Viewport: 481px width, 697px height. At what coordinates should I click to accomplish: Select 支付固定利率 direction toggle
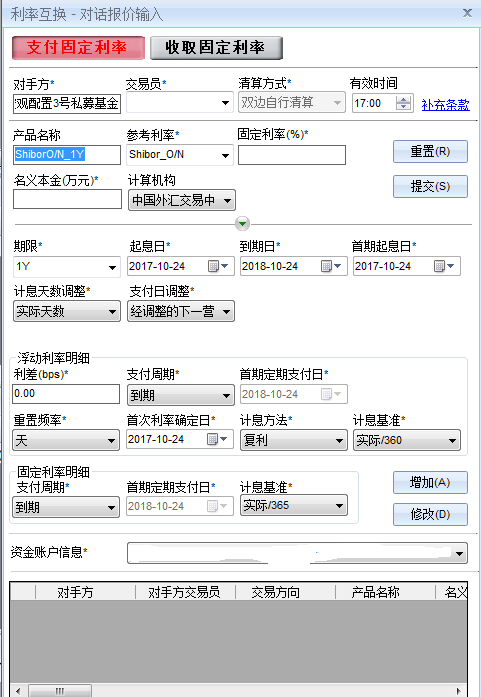click(x=78, y=48)
